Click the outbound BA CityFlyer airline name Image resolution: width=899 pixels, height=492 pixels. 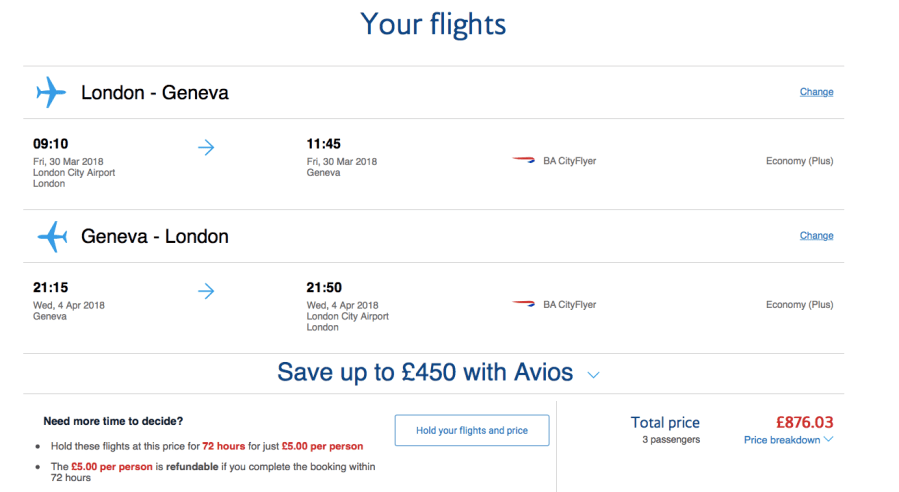click(569, 161)
